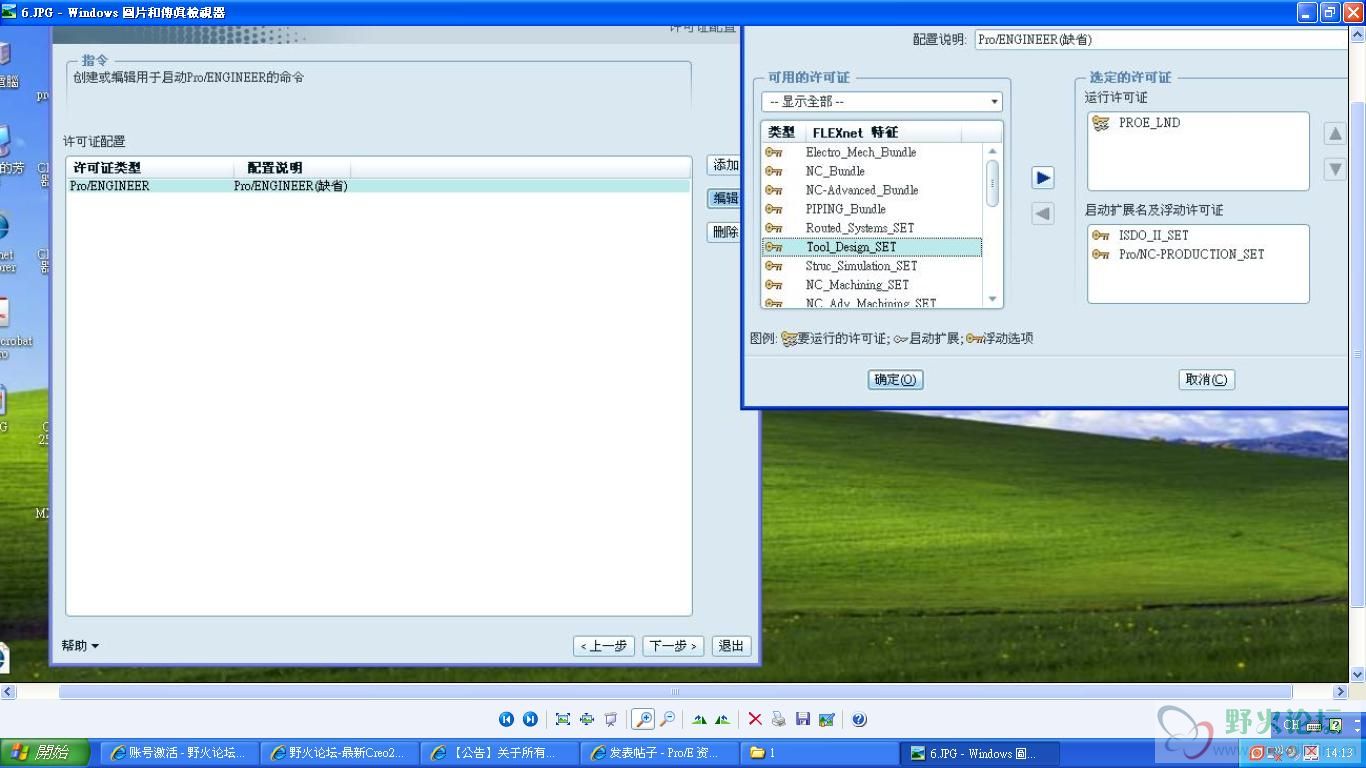1366x768 pixels.
Task: Click the 许可证类型 column header
Action: pos(150,168)
